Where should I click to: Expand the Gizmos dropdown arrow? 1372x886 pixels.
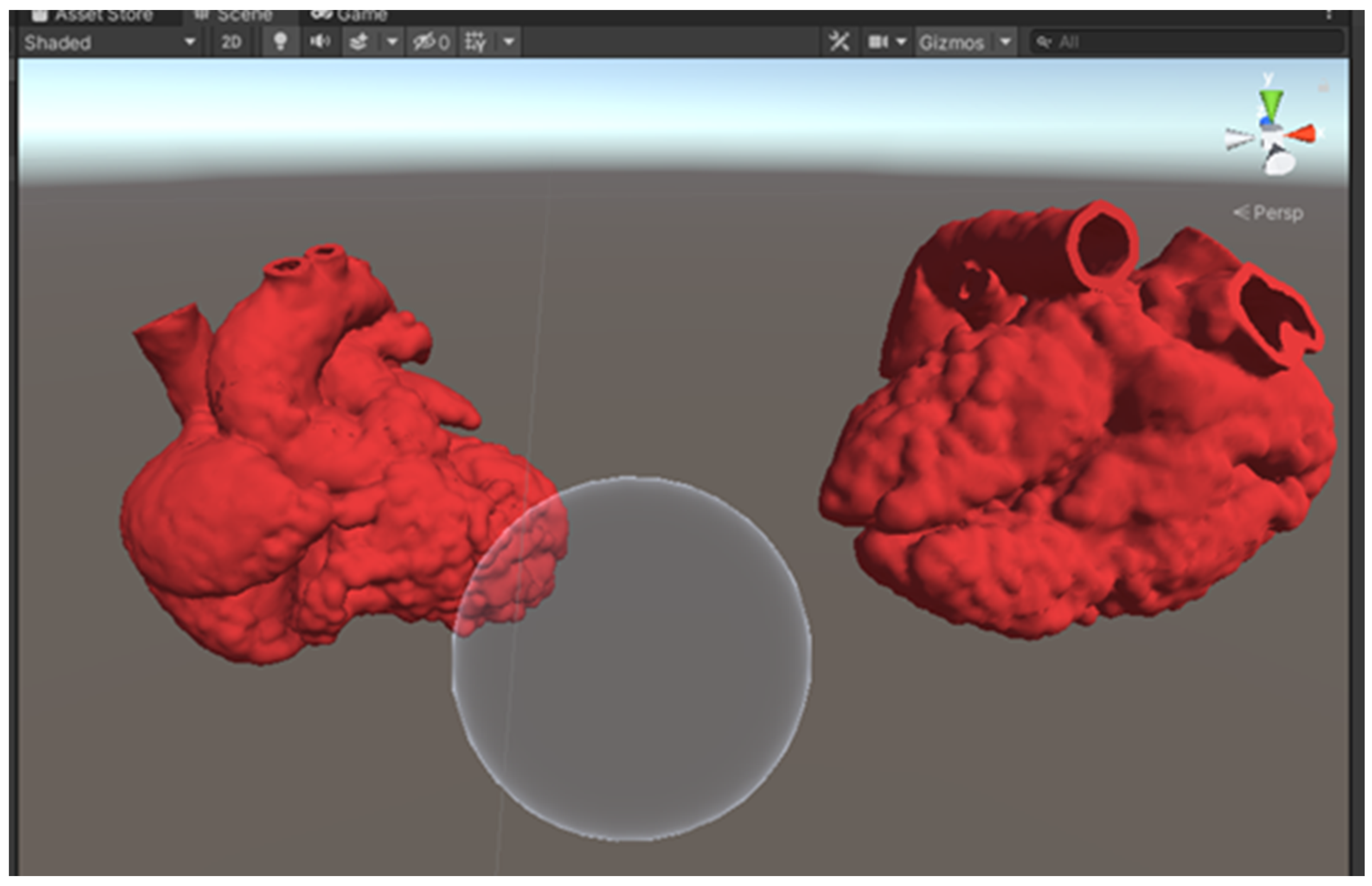[x=1005, y=42]
